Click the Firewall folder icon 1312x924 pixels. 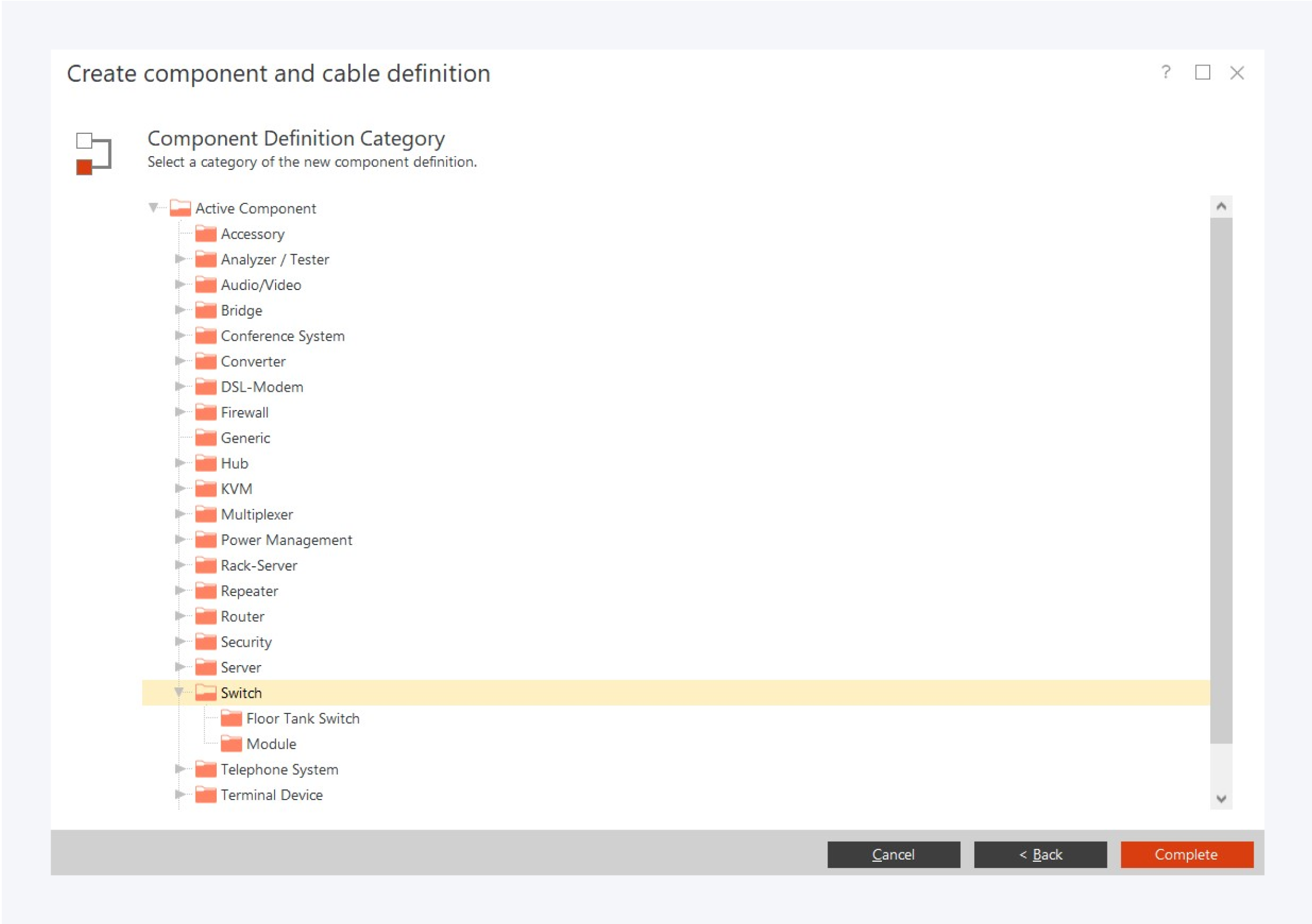(x=206, y=412)
